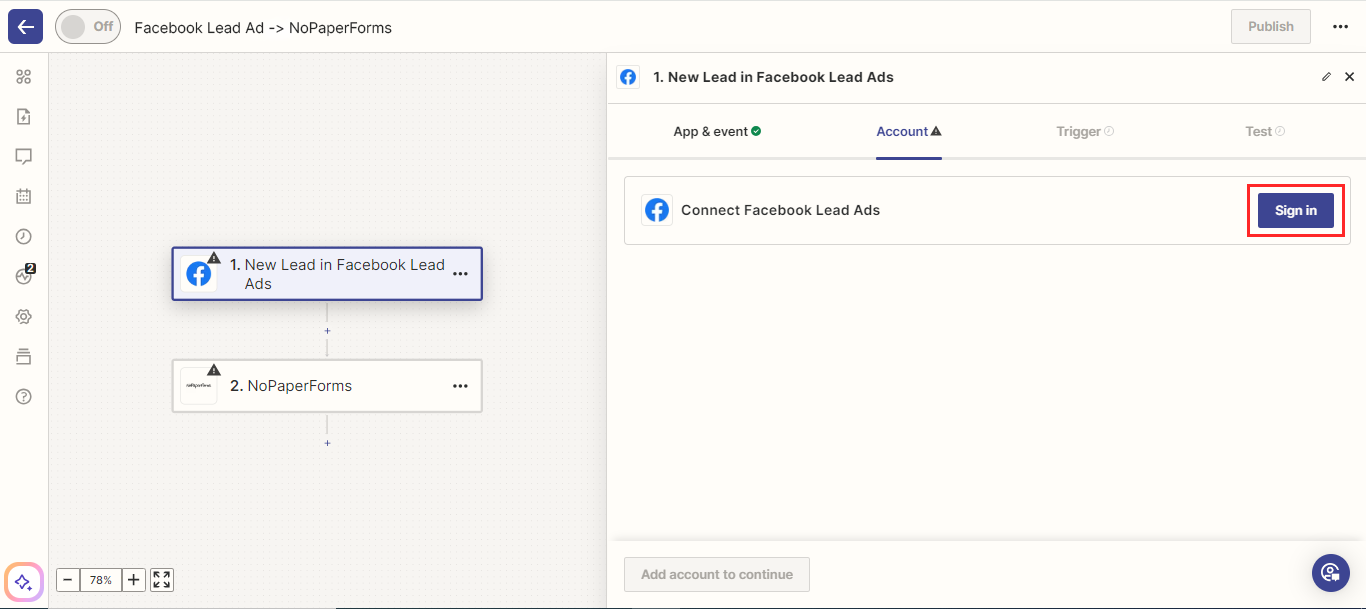Screen dimensions: 1366x609
Task: Click the Add account to continue button
Action: click(x=717, y=574)
